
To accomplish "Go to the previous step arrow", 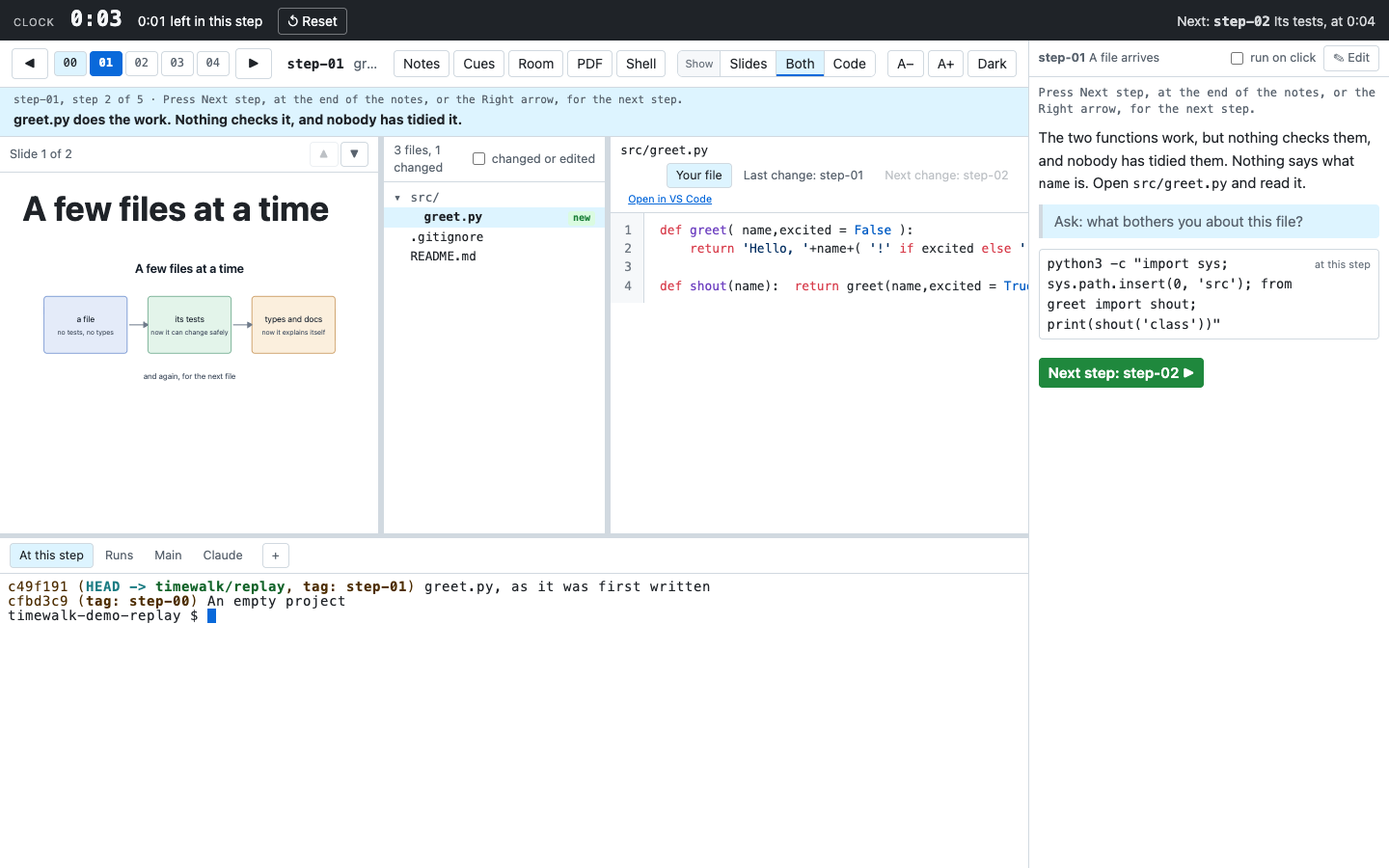I will (x=30, y=64).
